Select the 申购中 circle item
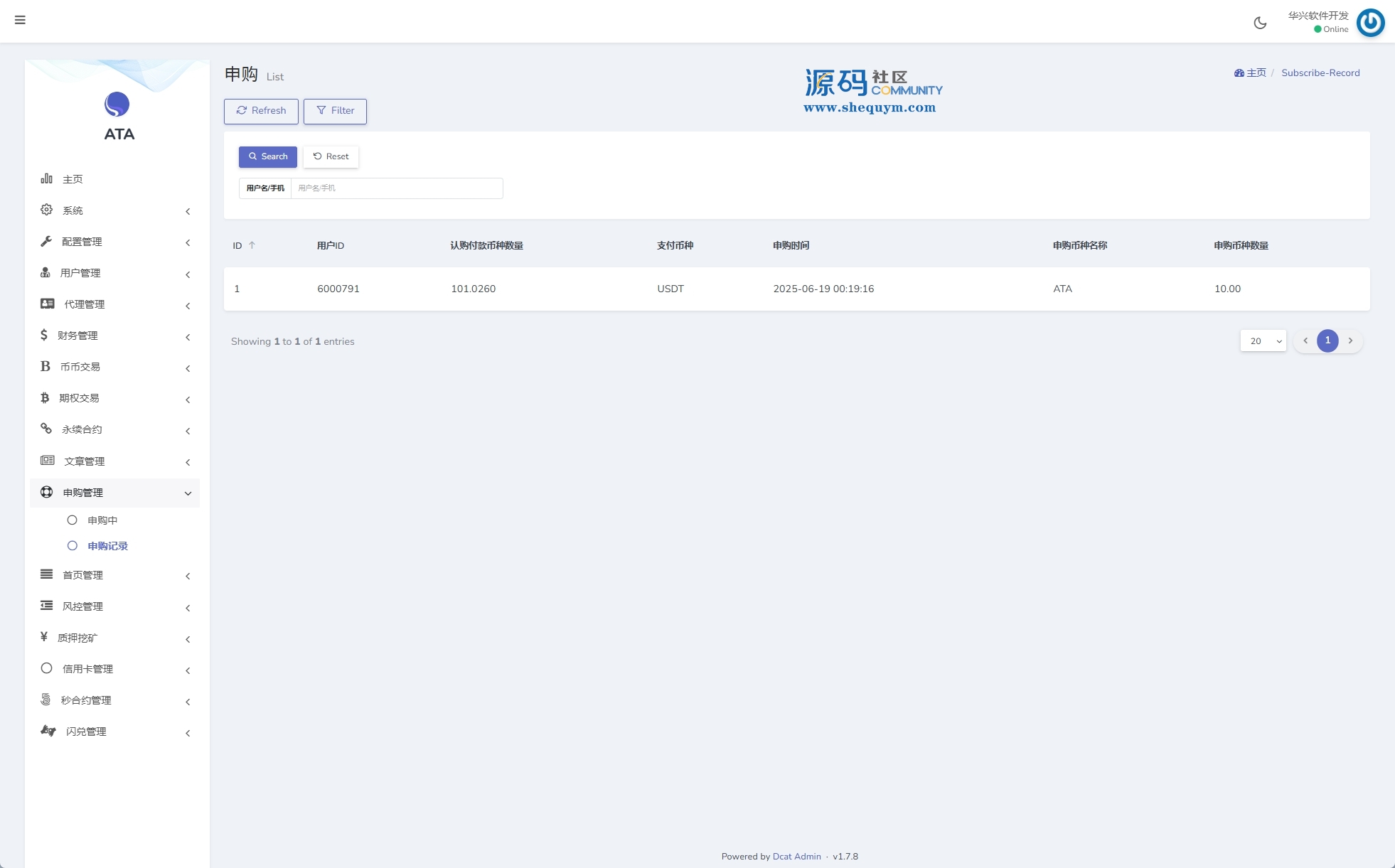The width and height of the screenshot is (1395, 868). click(72, 520)
